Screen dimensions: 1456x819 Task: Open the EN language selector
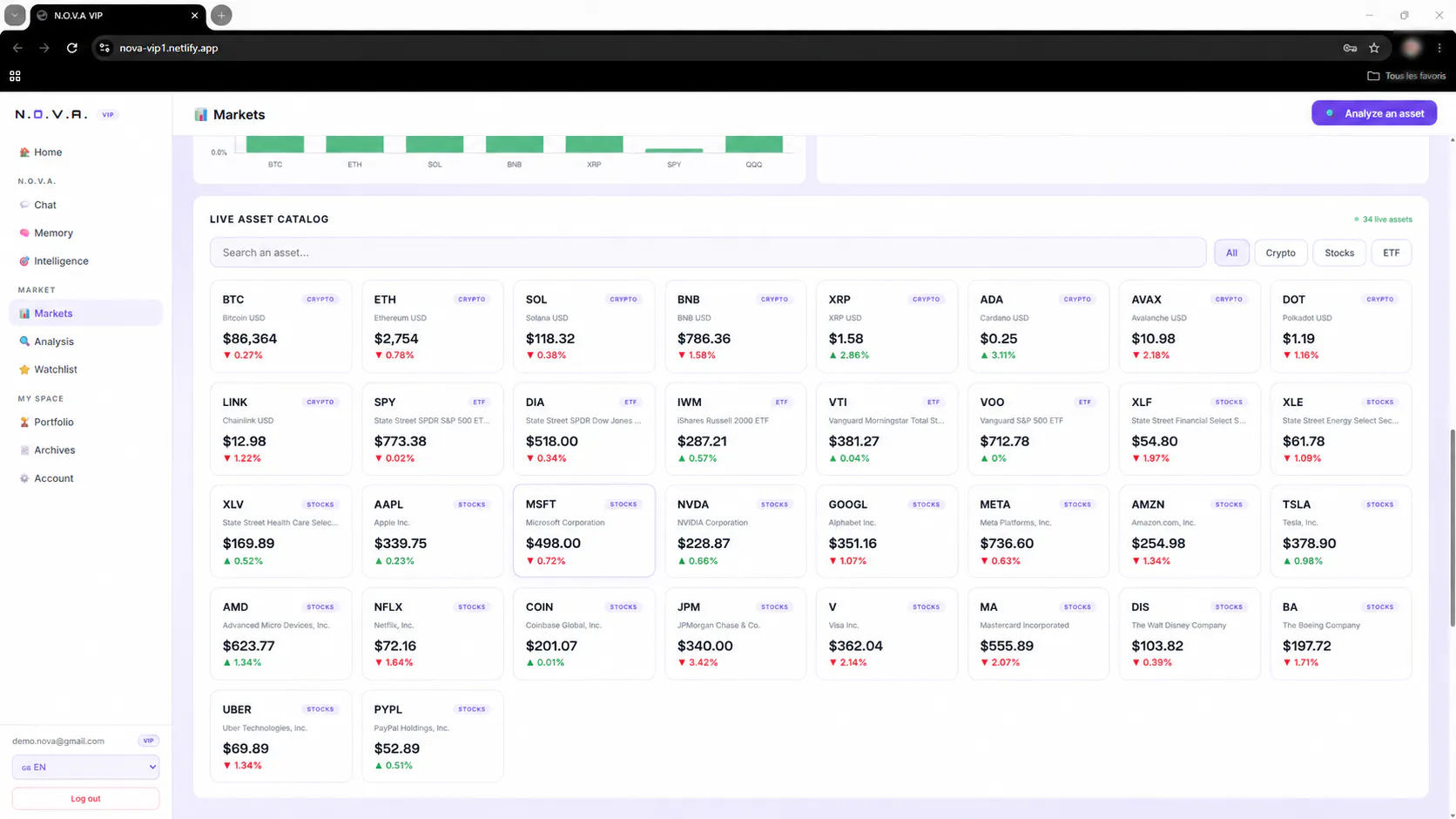(x=85, y=768)
